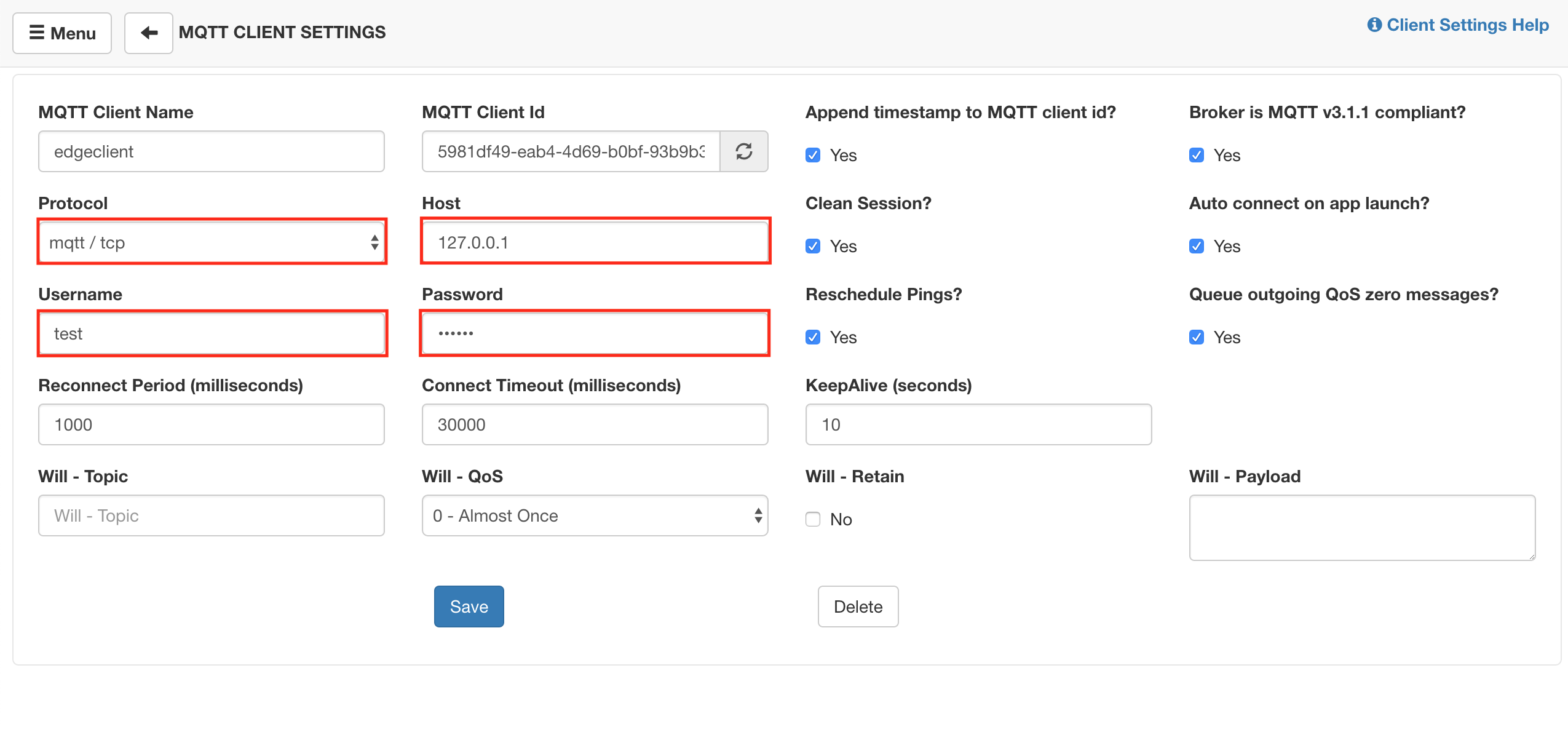Toggle Auto connect on app launch checkbox
This screenshot has width=1568, height=732.
(1197, 246)
